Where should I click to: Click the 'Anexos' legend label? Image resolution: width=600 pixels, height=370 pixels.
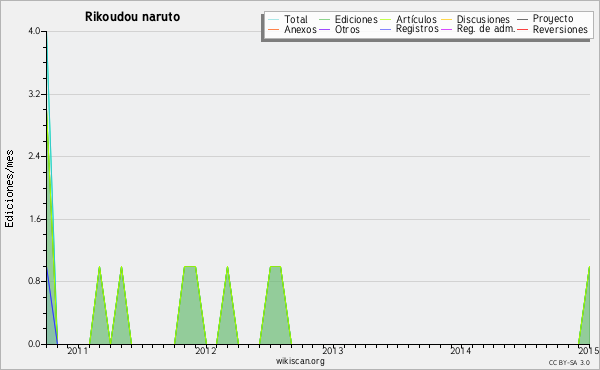[300, 29]
